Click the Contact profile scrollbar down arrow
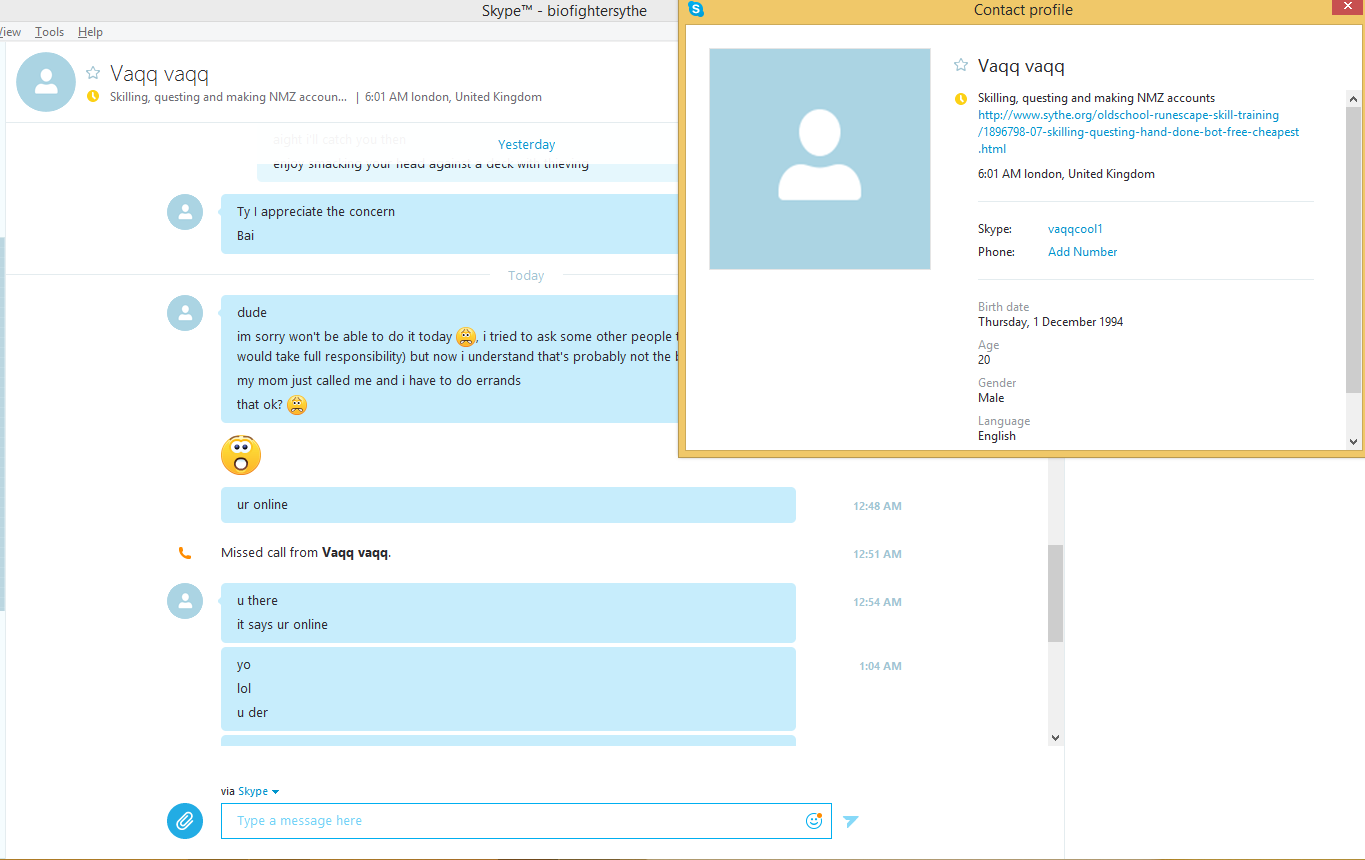 pyautogui.click(x=1354, y=441)
